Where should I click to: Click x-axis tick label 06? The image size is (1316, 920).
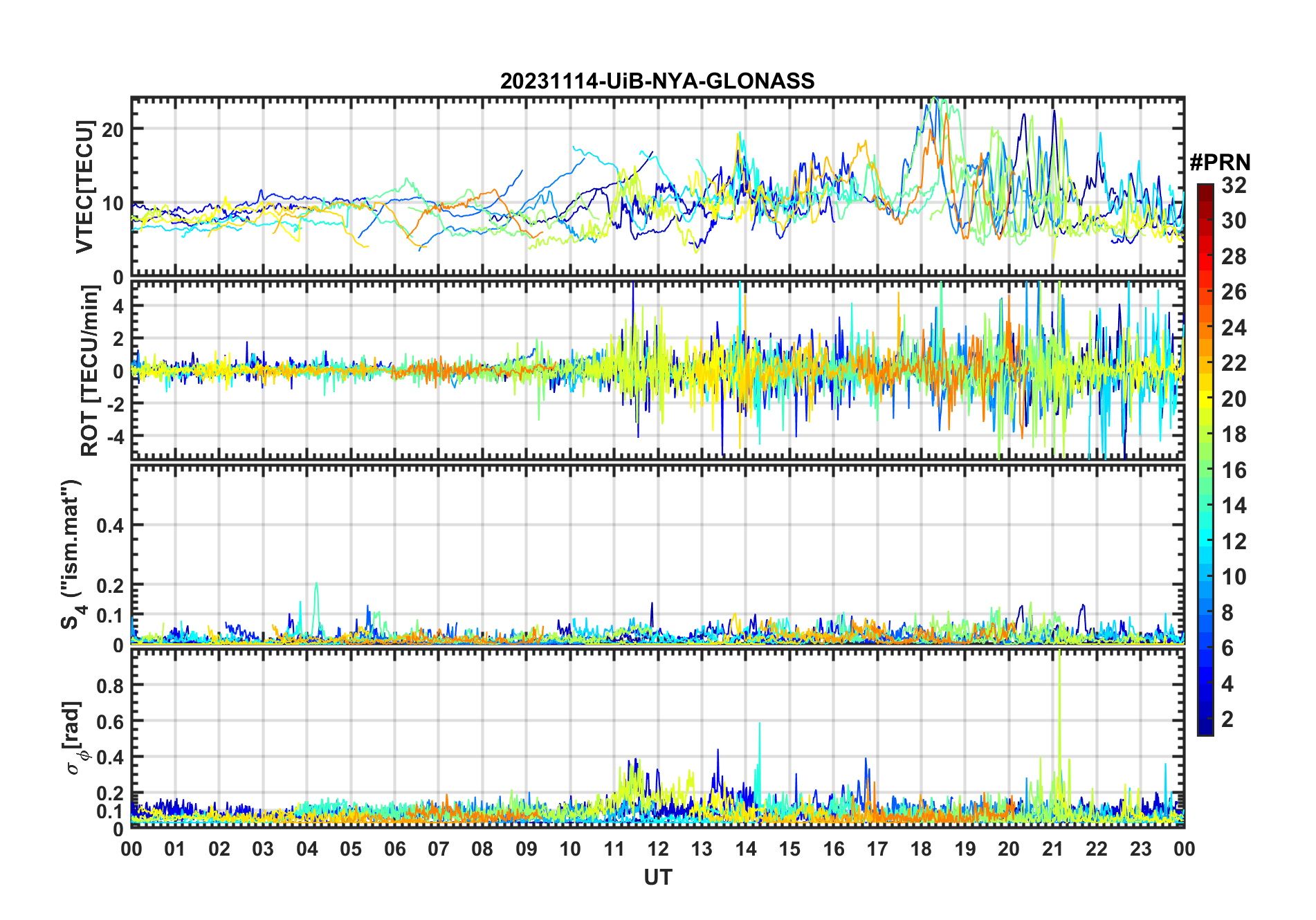click(394, 849)
